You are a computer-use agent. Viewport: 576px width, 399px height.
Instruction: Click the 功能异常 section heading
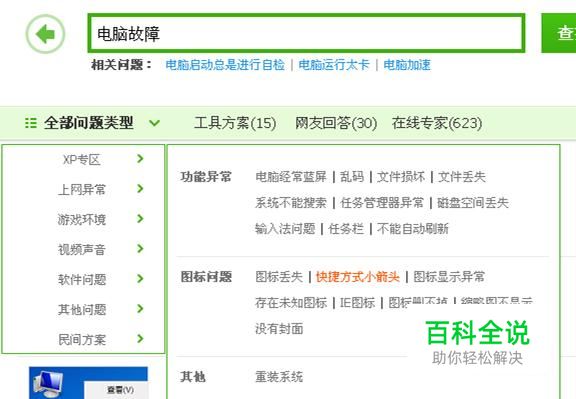click(x=206, y=177)
